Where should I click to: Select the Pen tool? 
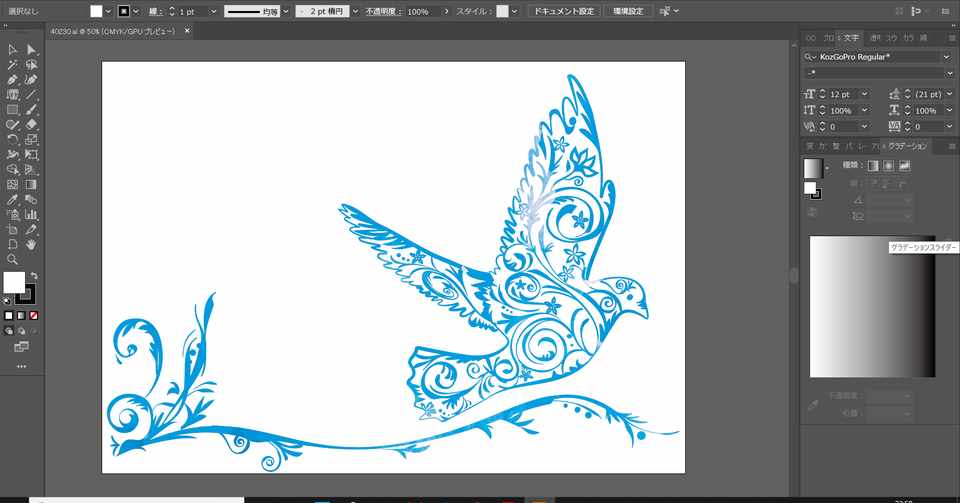[12, 80]
